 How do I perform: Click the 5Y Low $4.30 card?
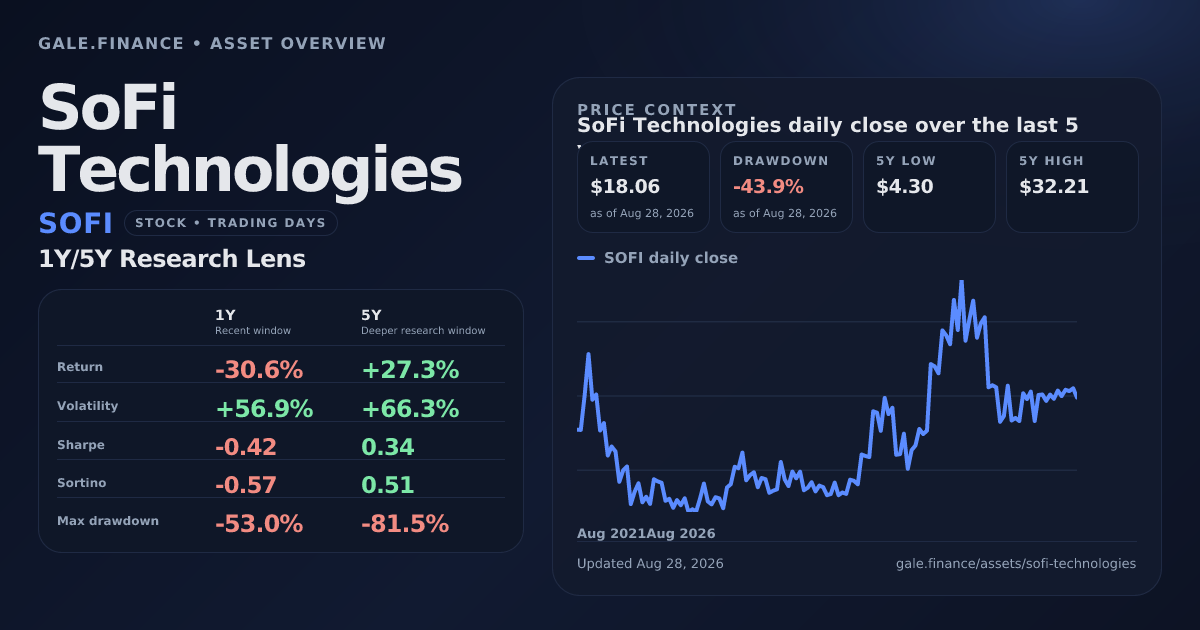click(x=929, y=187)
